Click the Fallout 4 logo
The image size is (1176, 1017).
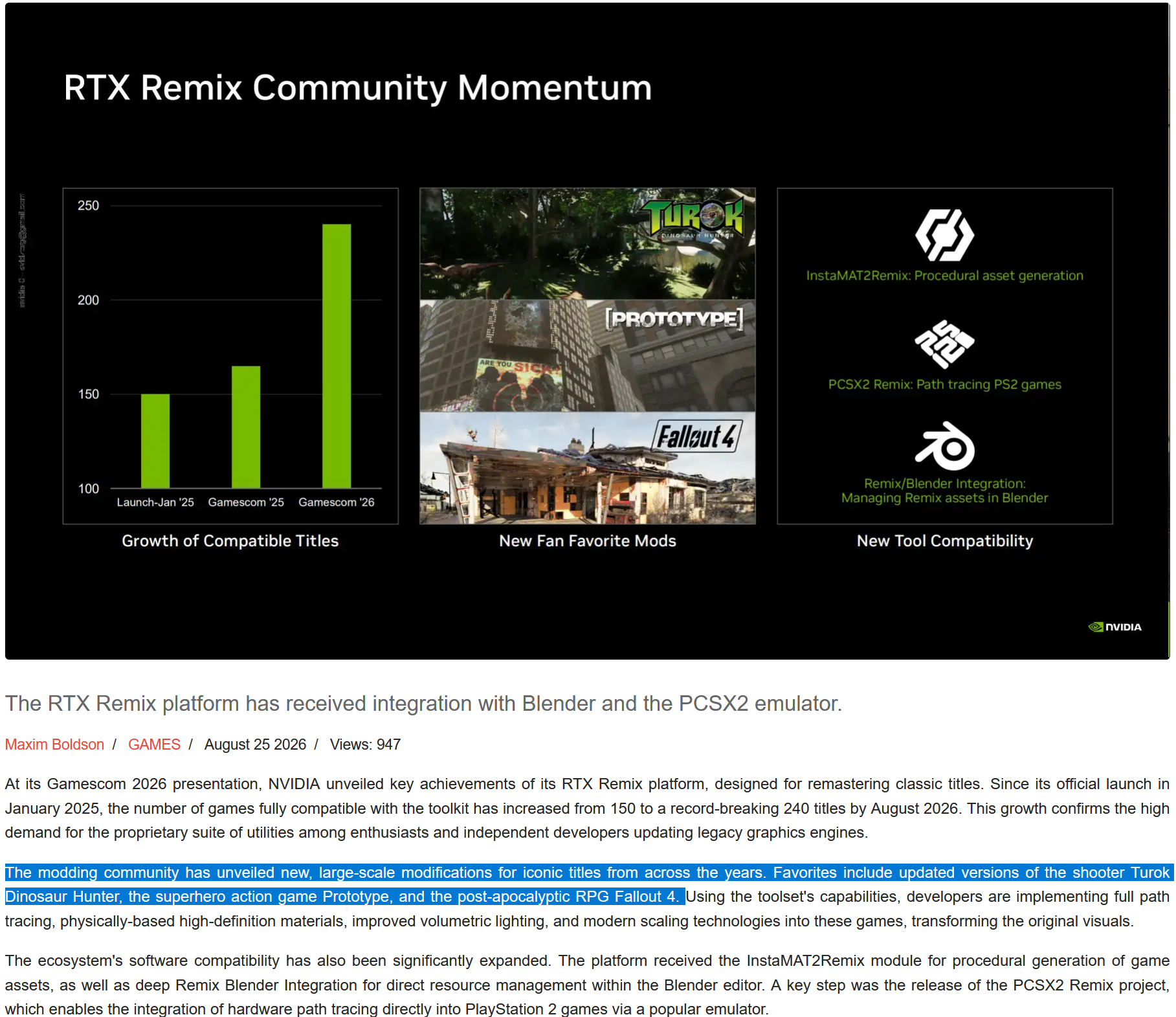click(x=696, y=436)
